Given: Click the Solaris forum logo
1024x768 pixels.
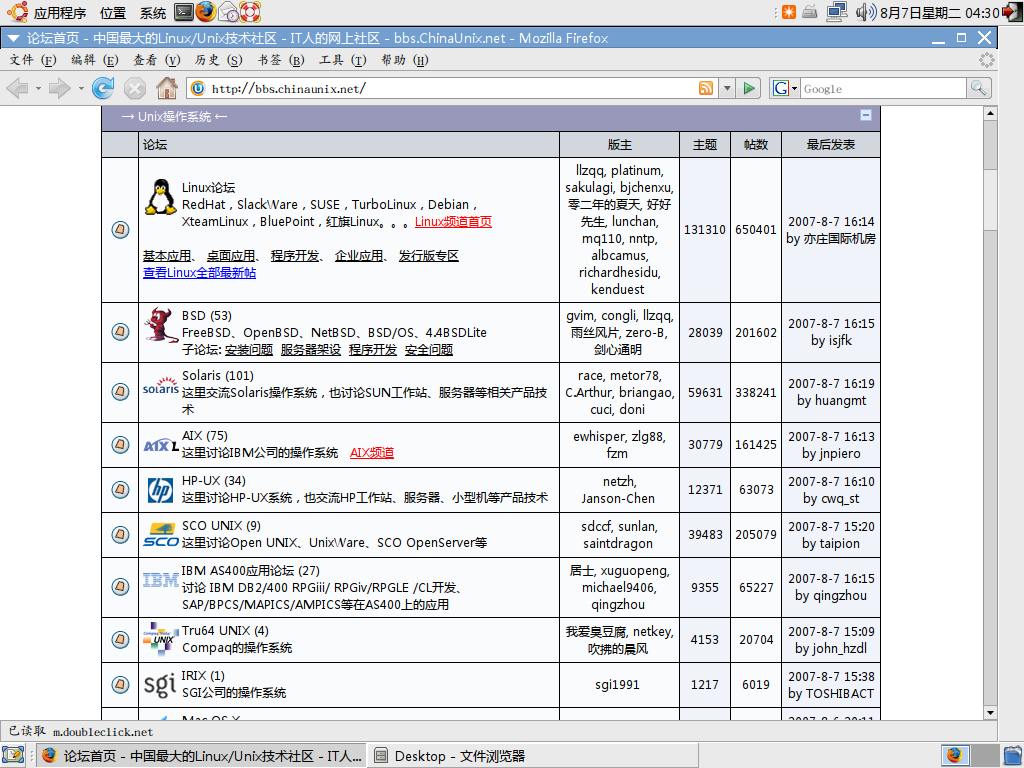Looking at the screenshot, I should click(161, 385).
